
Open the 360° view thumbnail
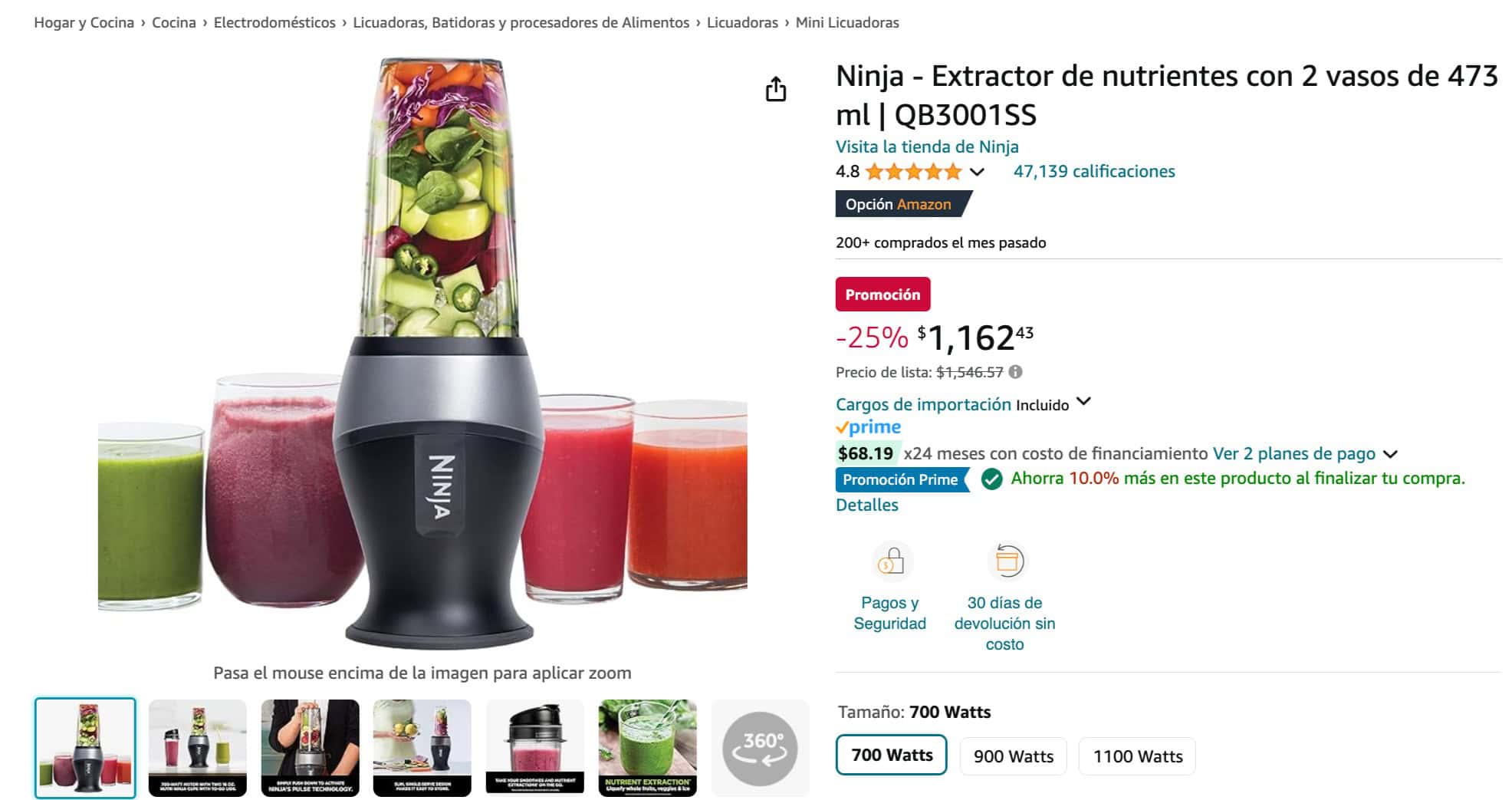760,748
